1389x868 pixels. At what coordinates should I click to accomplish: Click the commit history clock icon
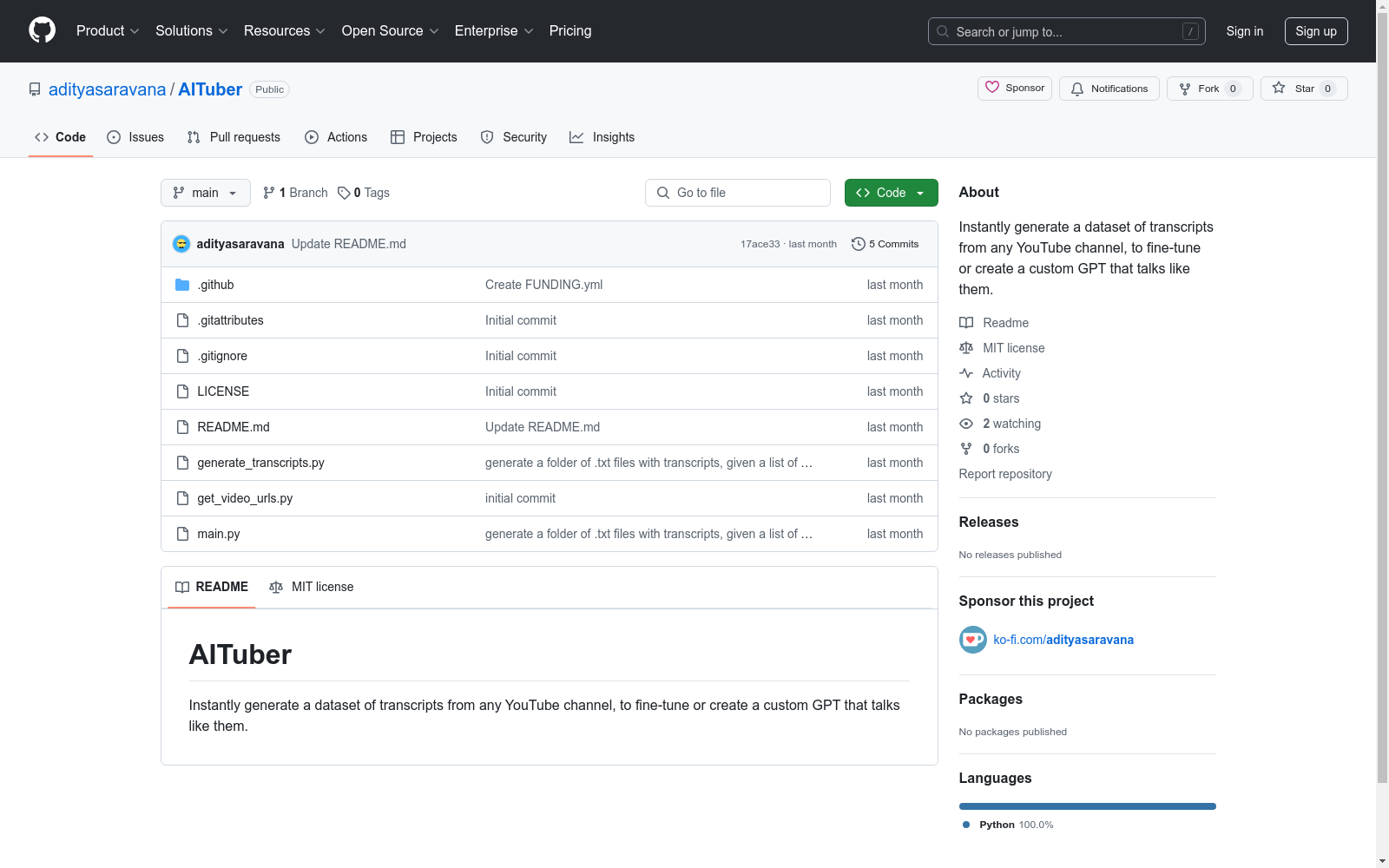point(859,244)
